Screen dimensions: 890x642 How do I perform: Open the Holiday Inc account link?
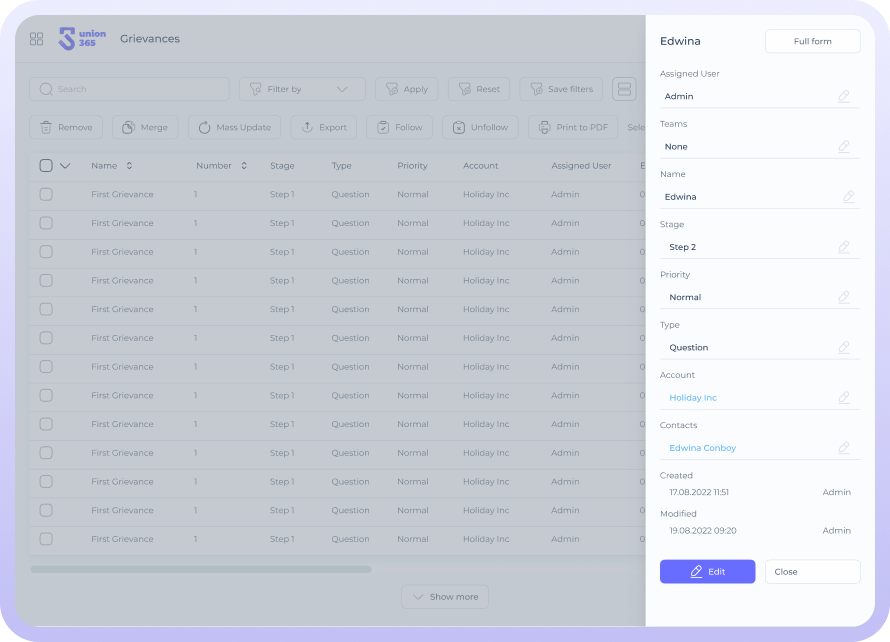coord(693,398)
